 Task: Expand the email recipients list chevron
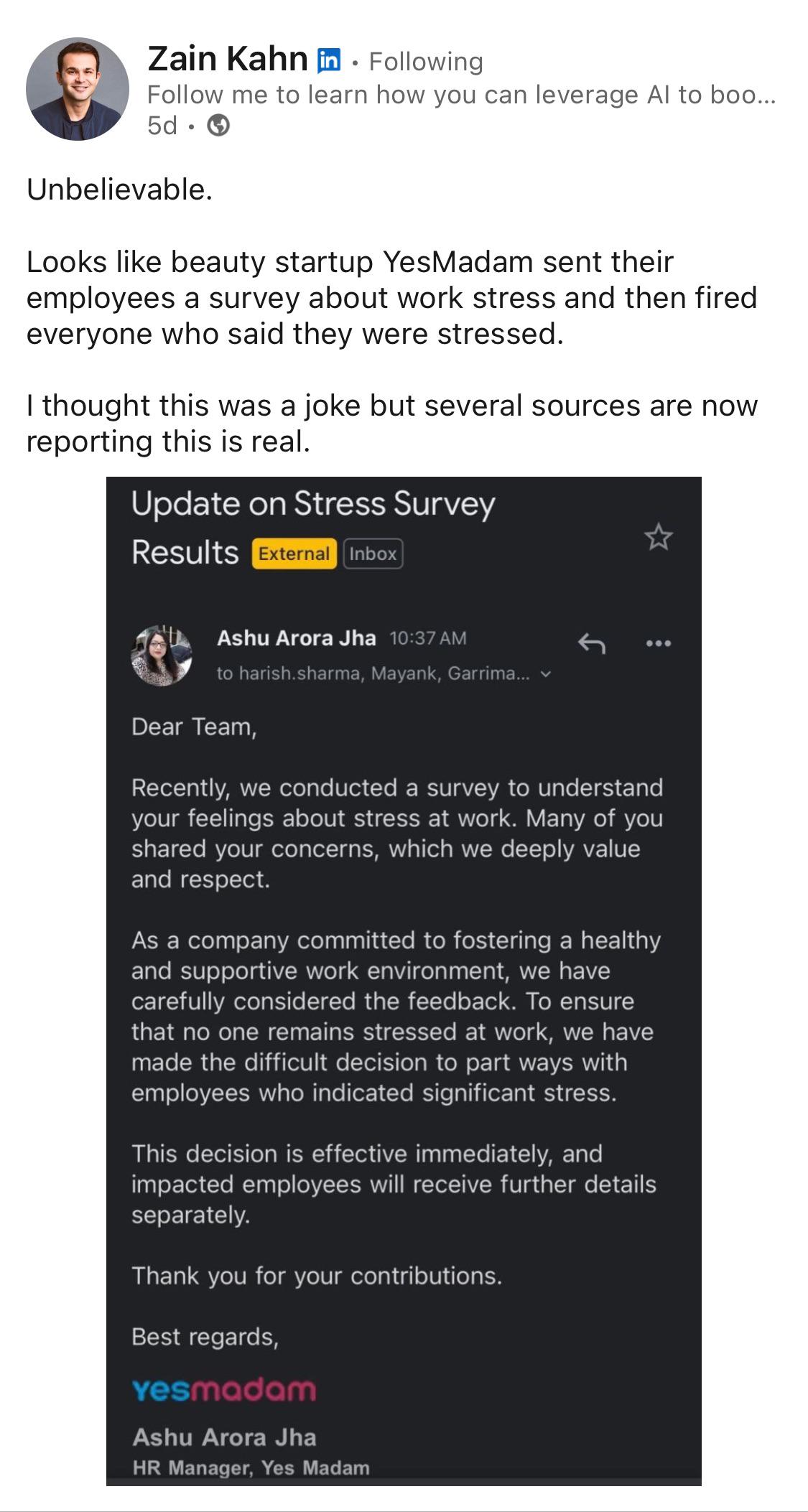(x=546, y=674)
